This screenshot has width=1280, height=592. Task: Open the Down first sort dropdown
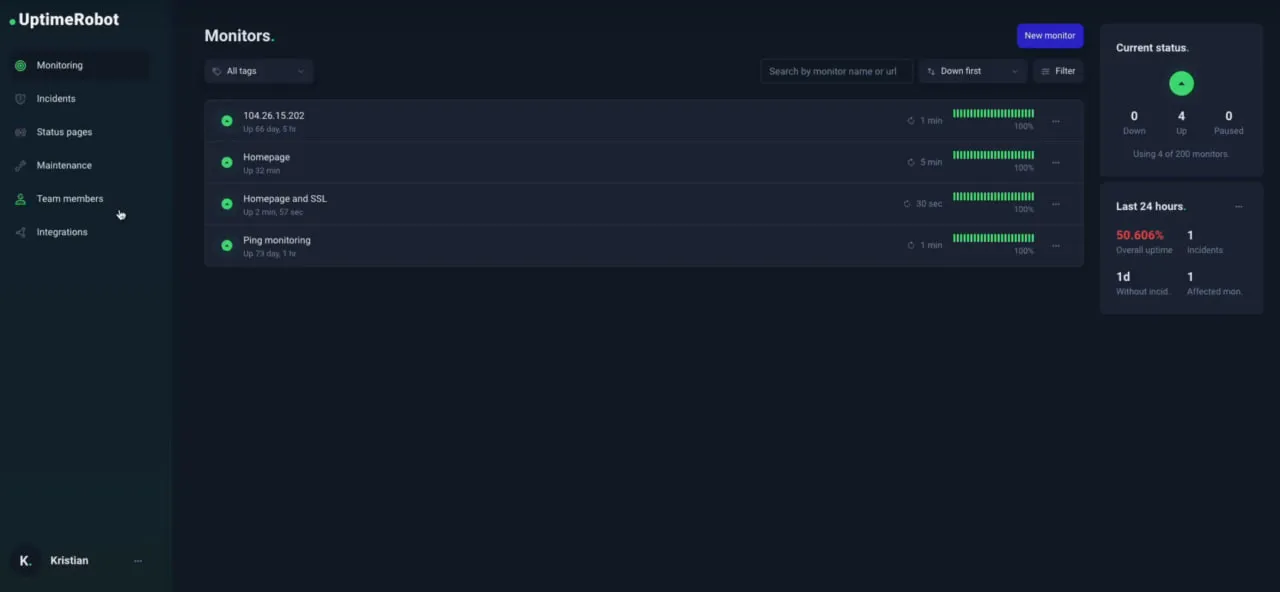pos(972,71)
